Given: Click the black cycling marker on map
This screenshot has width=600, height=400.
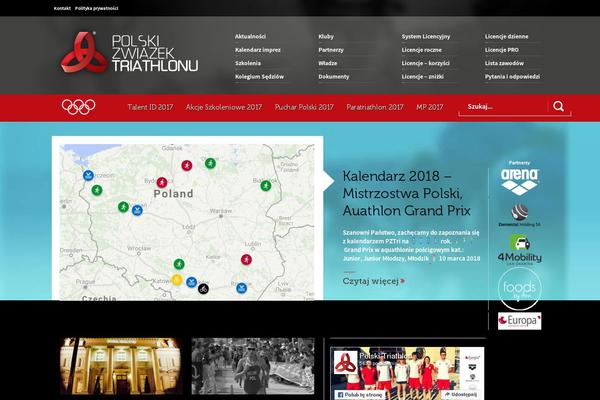Looking at the screenshot, I should (204, 288).
